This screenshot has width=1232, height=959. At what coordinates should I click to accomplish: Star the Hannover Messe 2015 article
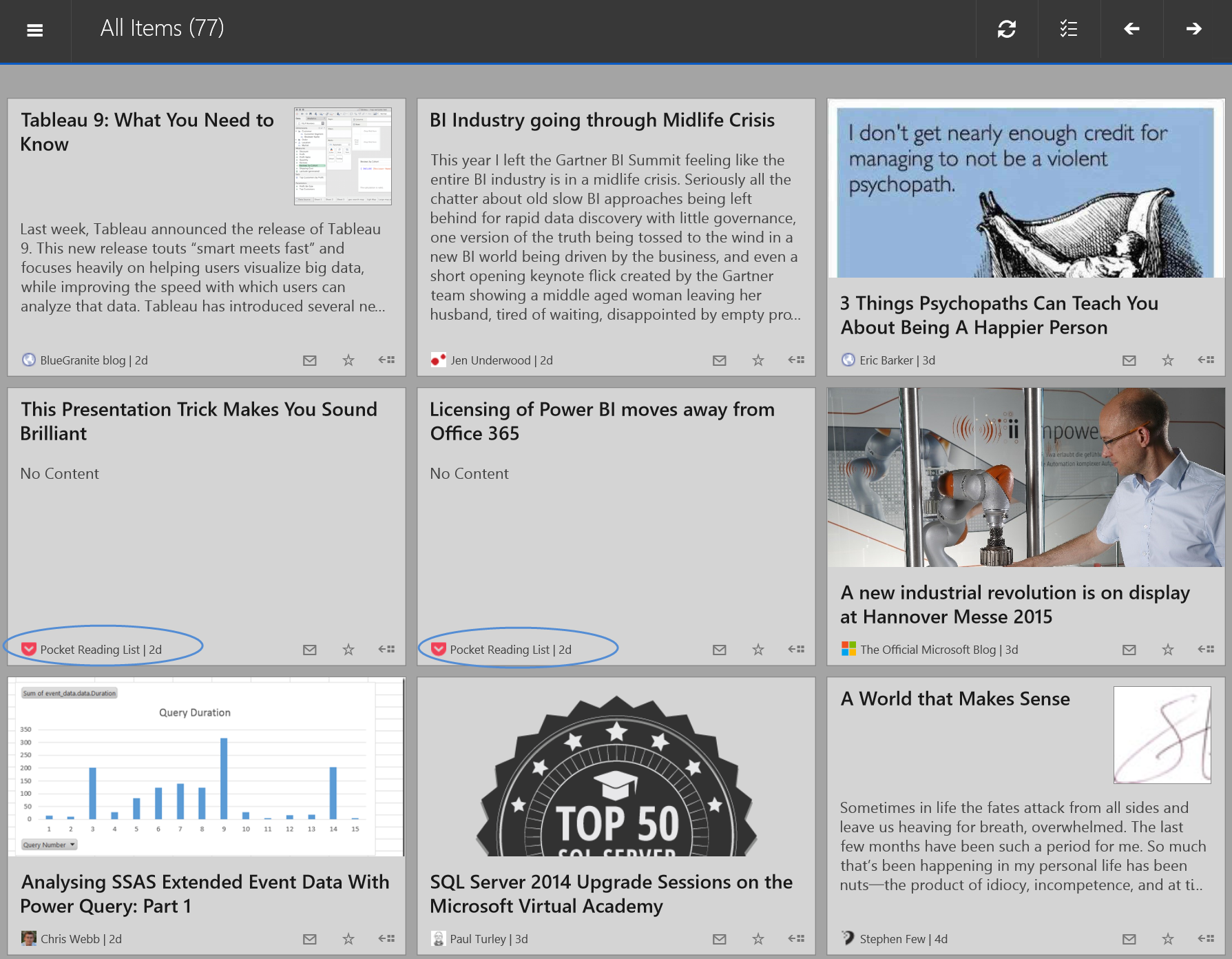(x=1168, y=650)
